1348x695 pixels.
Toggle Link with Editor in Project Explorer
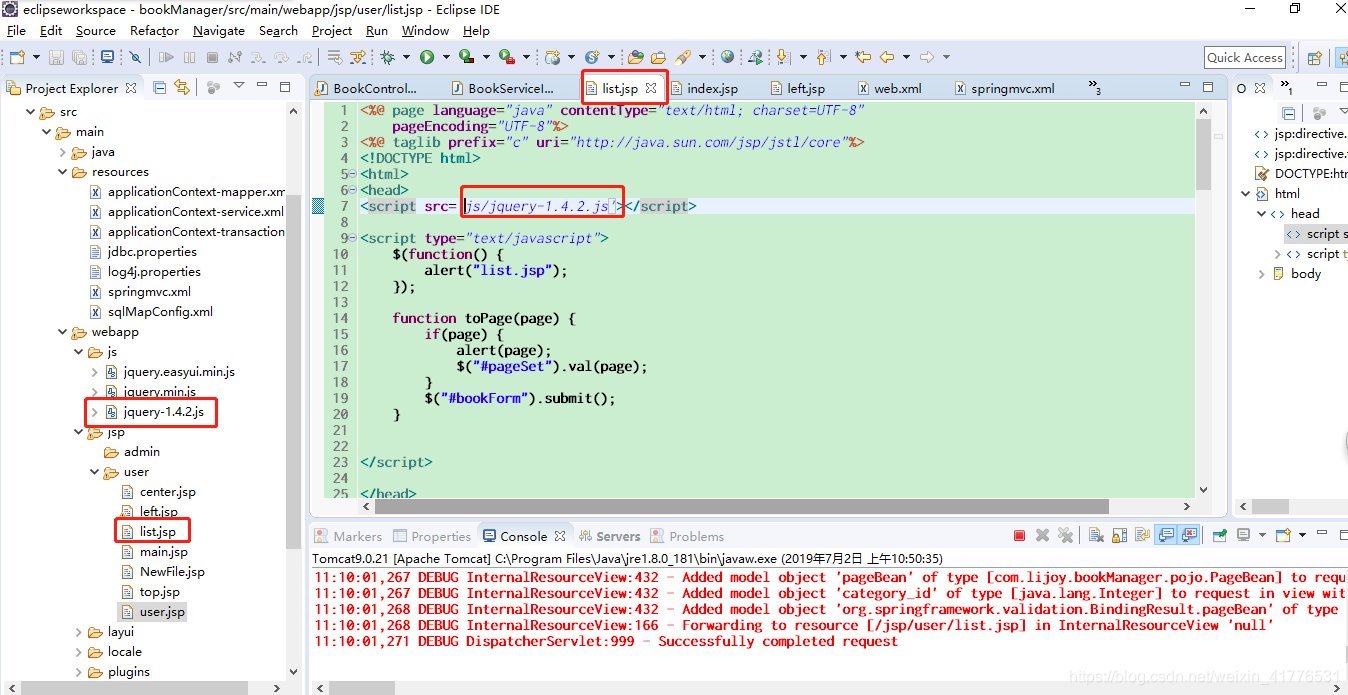pos(181,88)
